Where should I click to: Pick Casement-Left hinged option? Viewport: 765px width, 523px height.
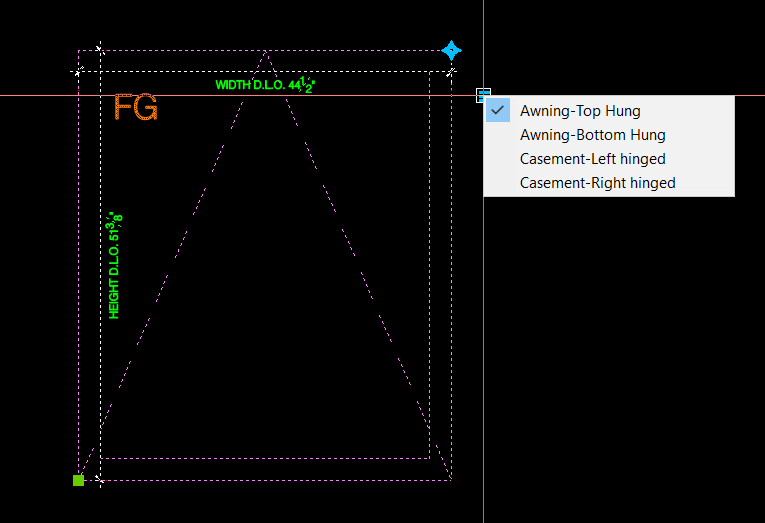[609, 159]
